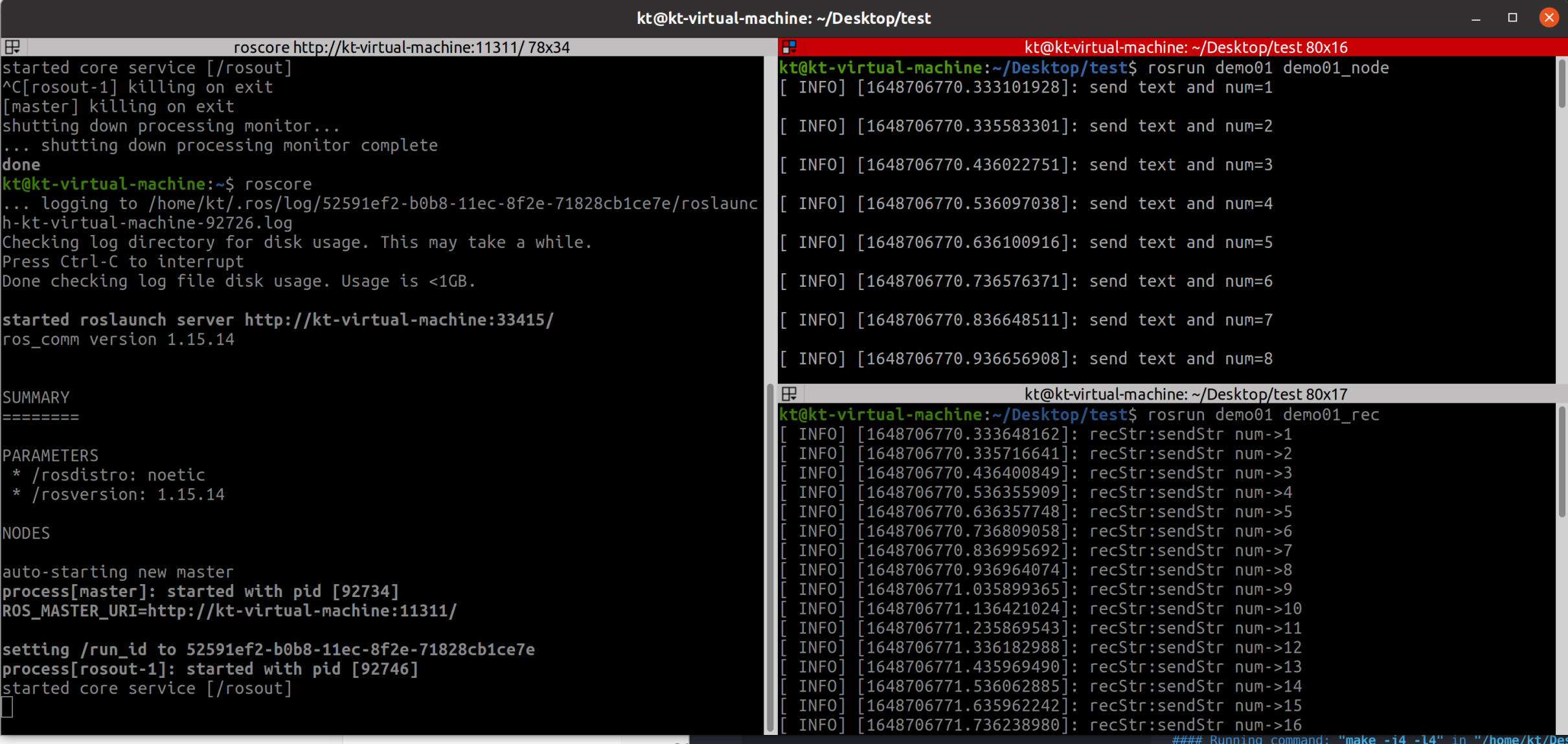
Task: Click the main window title text
Action: tap(784, 17)
